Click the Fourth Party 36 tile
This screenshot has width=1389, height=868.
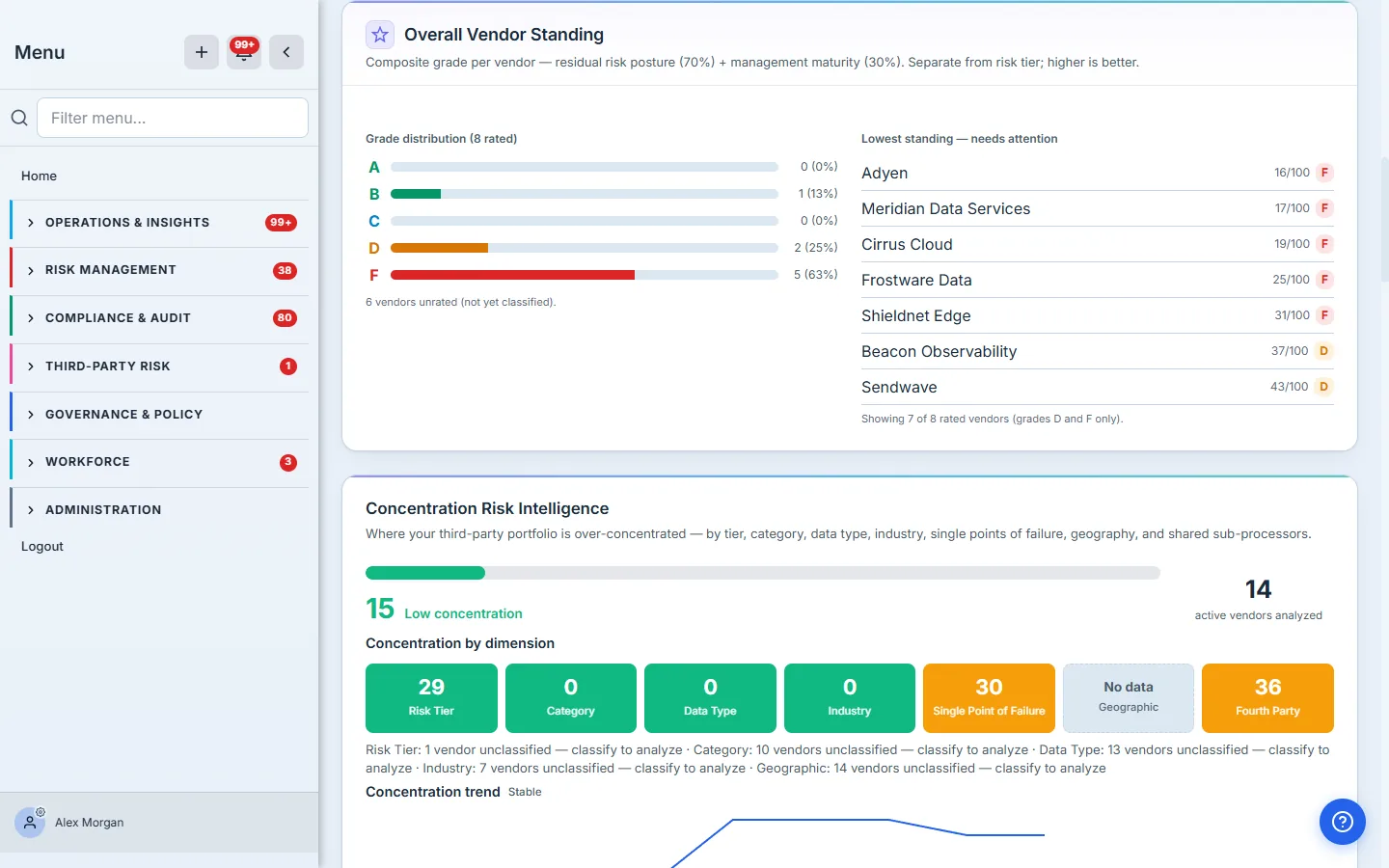[x=1267, y=698]
